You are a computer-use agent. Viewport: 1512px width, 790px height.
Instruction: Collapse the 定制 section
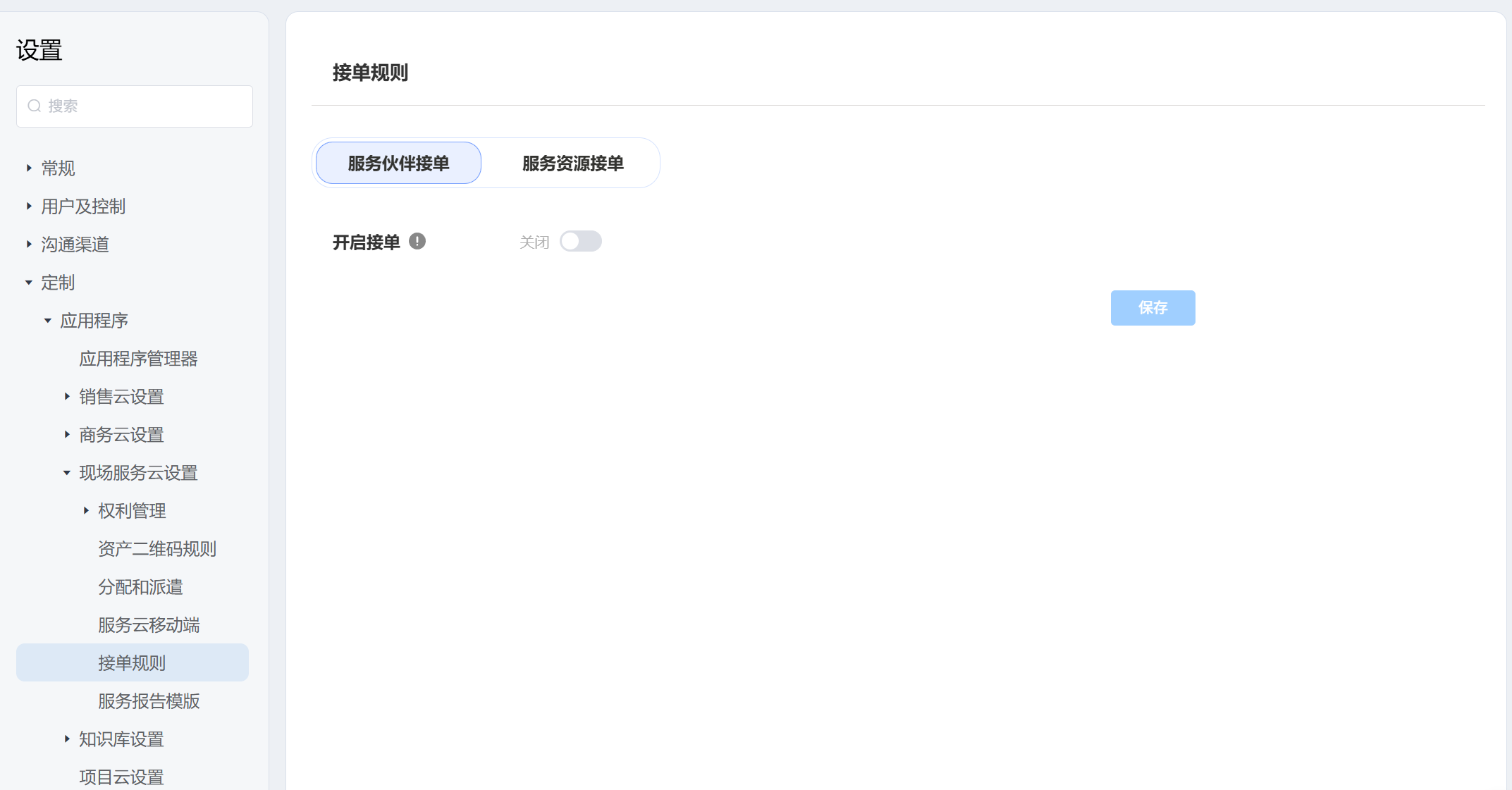tap(29, 283)
